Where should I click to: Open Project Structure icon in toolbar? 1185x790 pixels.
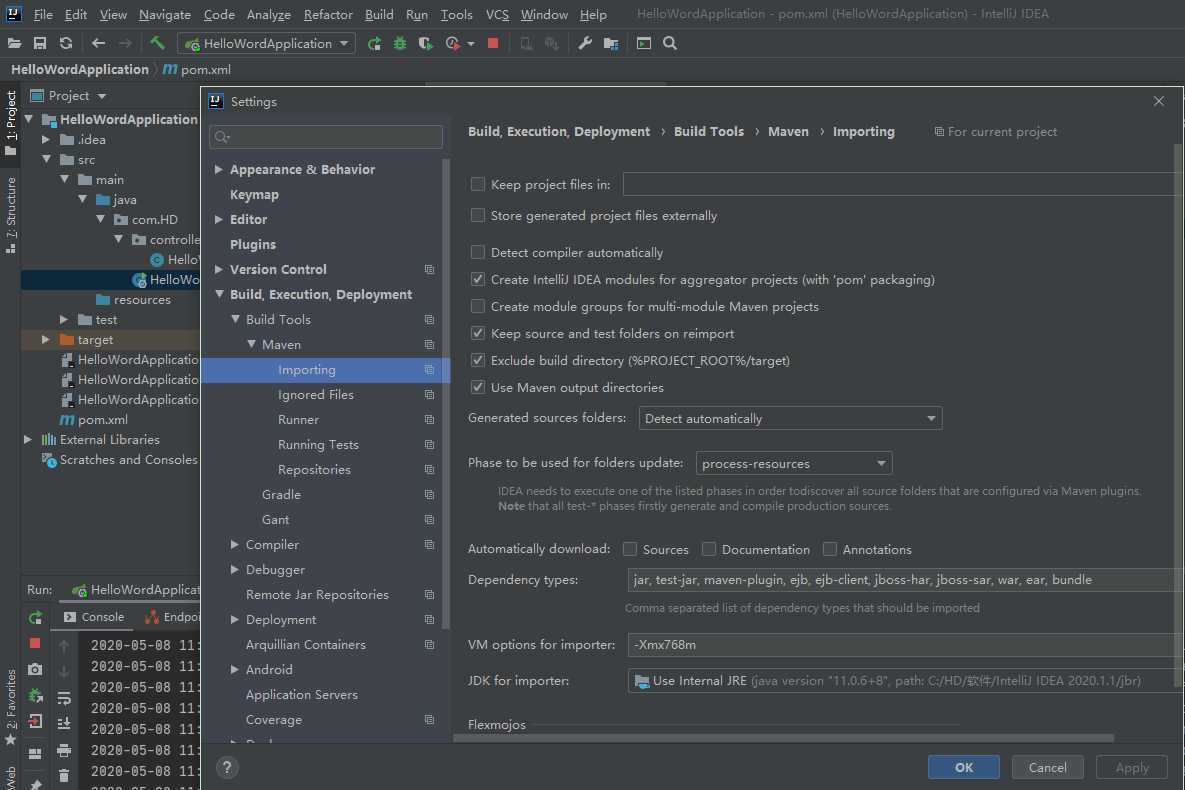point(611,44)
